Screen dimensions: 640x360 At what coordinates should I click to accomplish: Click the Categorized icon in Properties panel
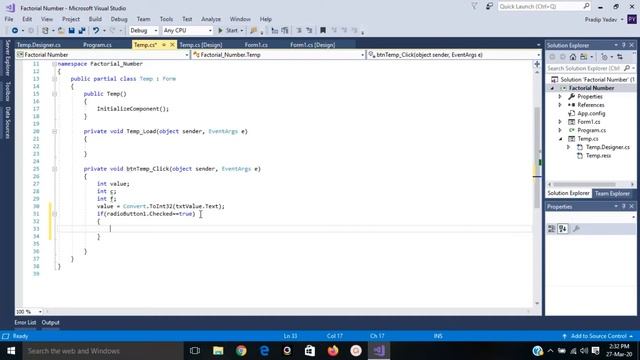pyautogui.click(x=552, y=229)
